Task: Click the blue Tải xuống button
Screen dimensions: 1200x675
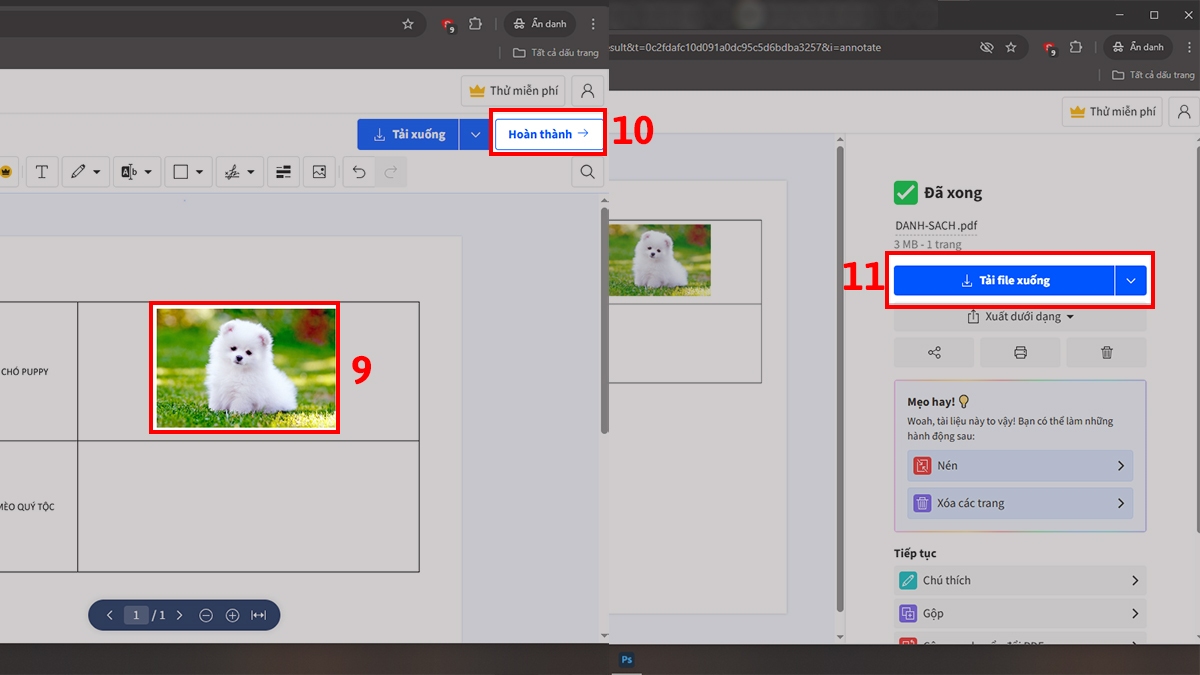Action: click(408, 134)
